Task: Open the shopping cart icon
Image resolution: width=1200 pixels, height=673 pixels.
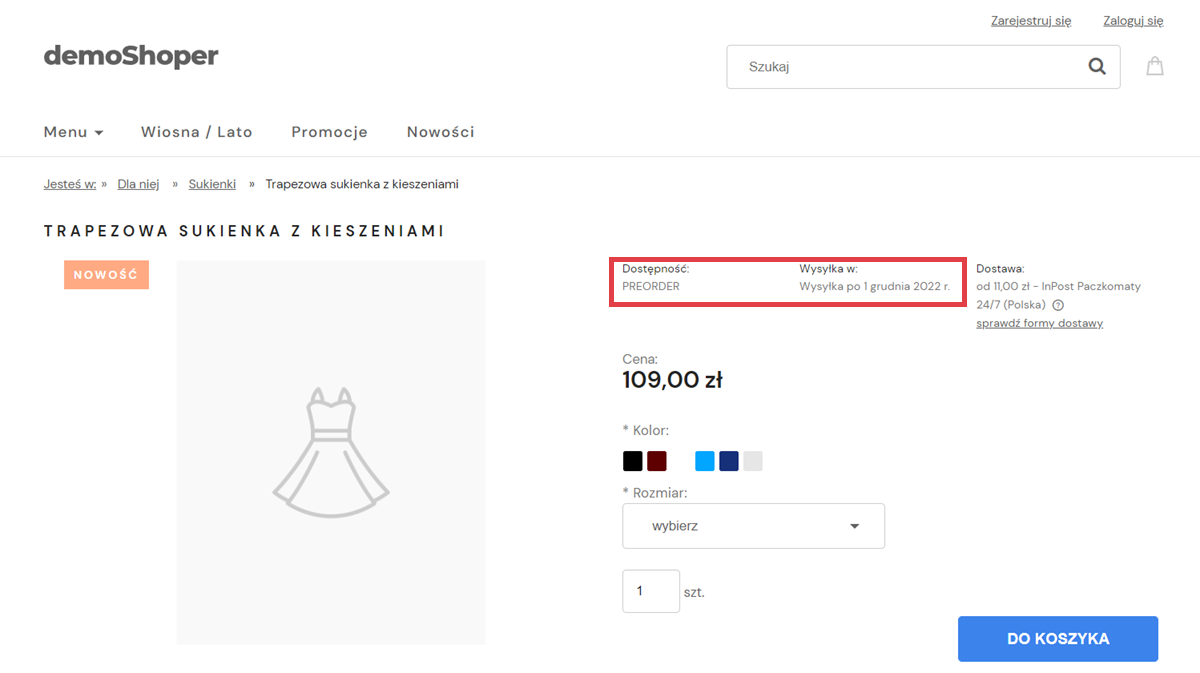Action: 1155,67
